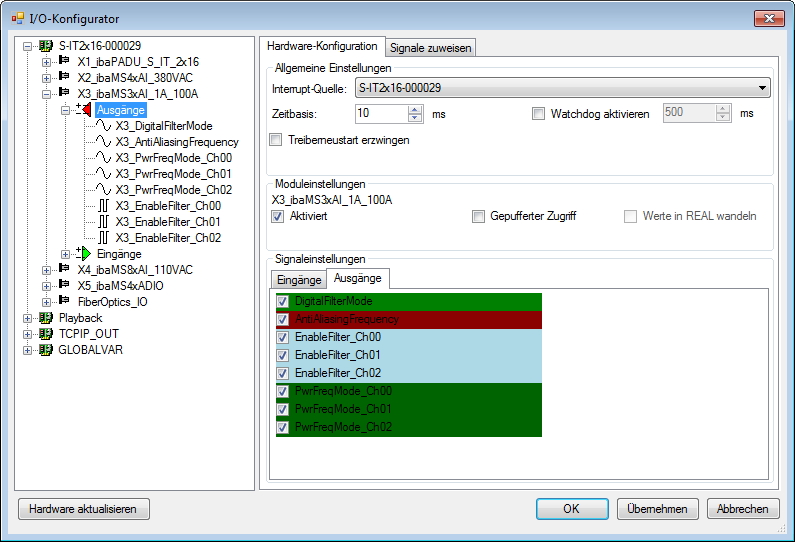
Task: Click the red Ausgänge arrow icon
Action: click(x=84, y=110)
